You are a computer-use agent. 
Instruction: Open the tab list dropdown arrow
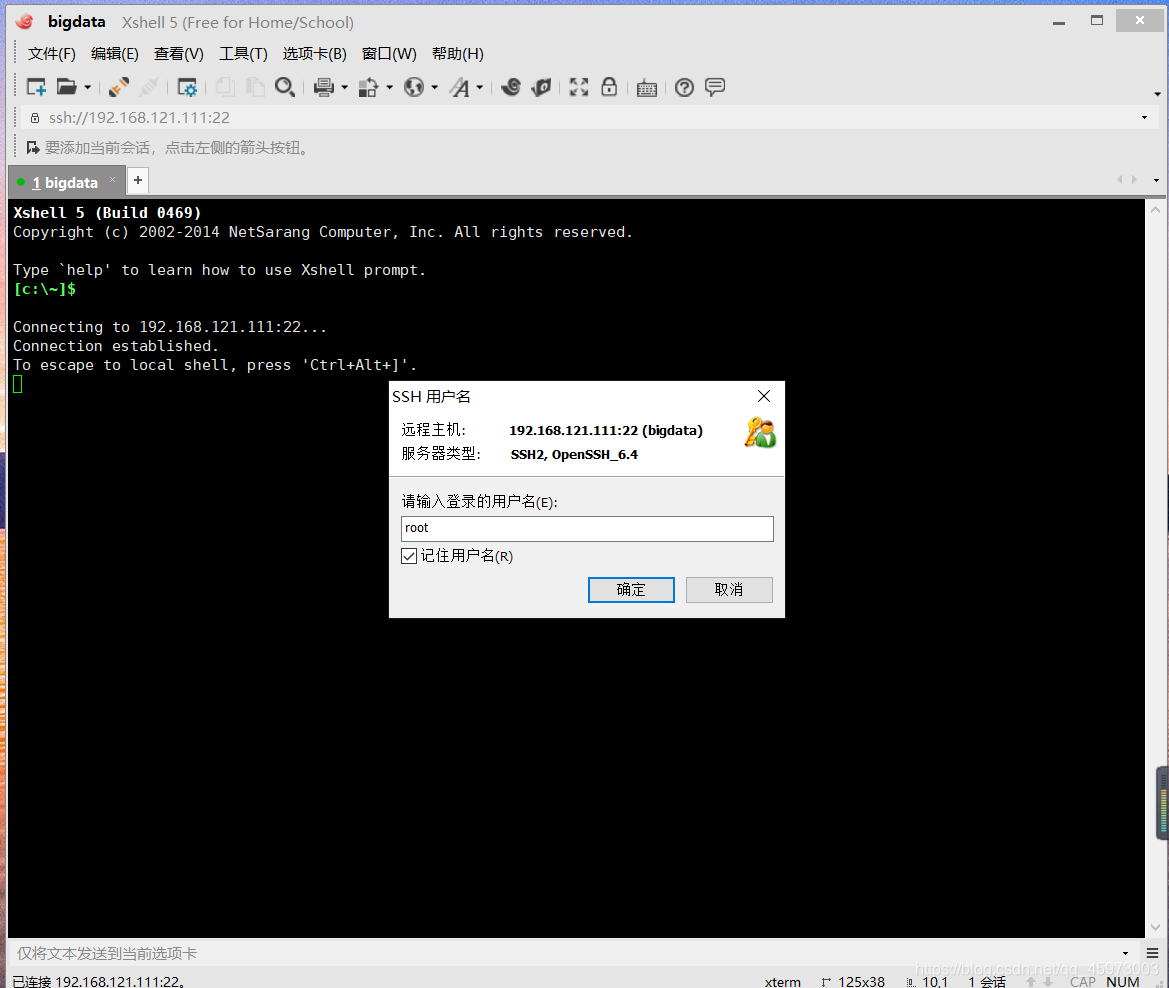pyautogui.click(x=1156, y=180)
